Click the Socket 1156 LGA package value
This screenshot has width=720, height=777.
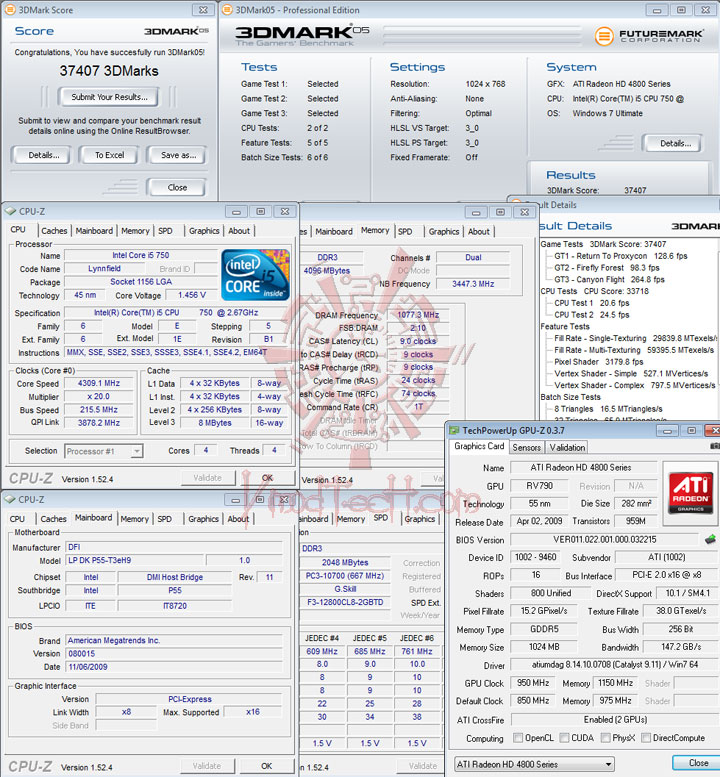coord(141,281)
